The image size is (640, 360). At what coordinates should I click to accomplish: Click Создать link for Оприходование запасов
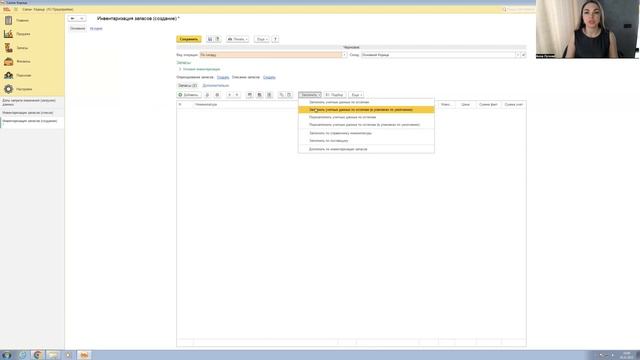pos(223,77)
